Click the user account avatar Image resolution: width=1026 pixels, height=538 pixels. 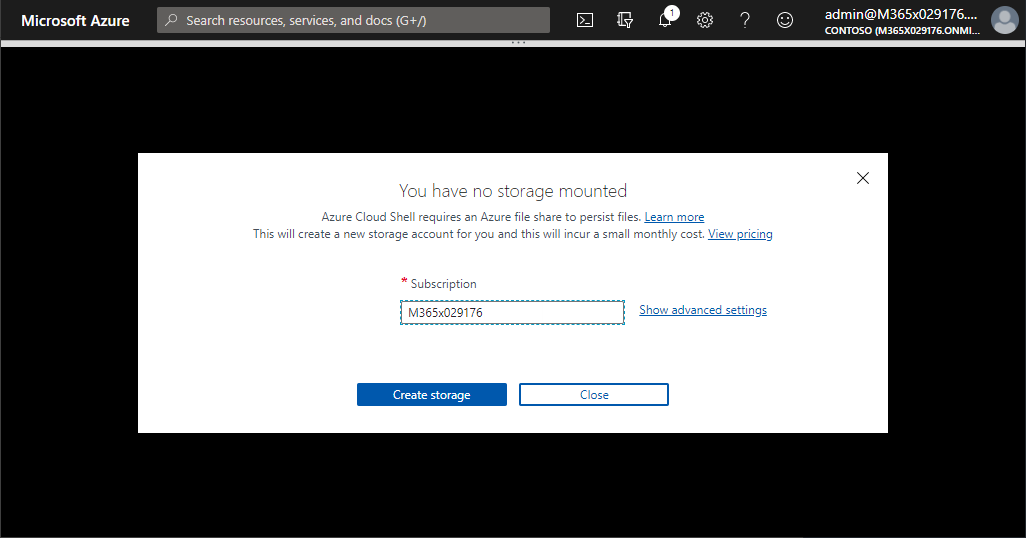1004,20
